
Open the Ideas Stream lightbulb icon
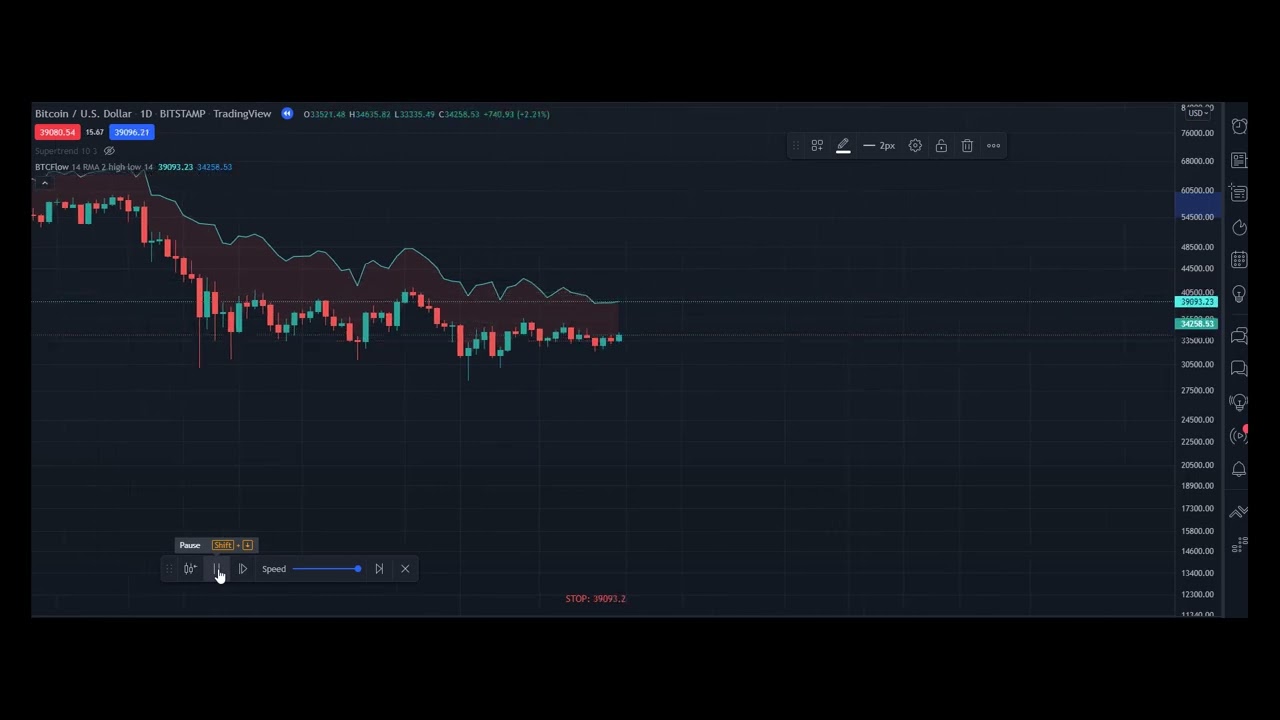[x=1239, y=403]
